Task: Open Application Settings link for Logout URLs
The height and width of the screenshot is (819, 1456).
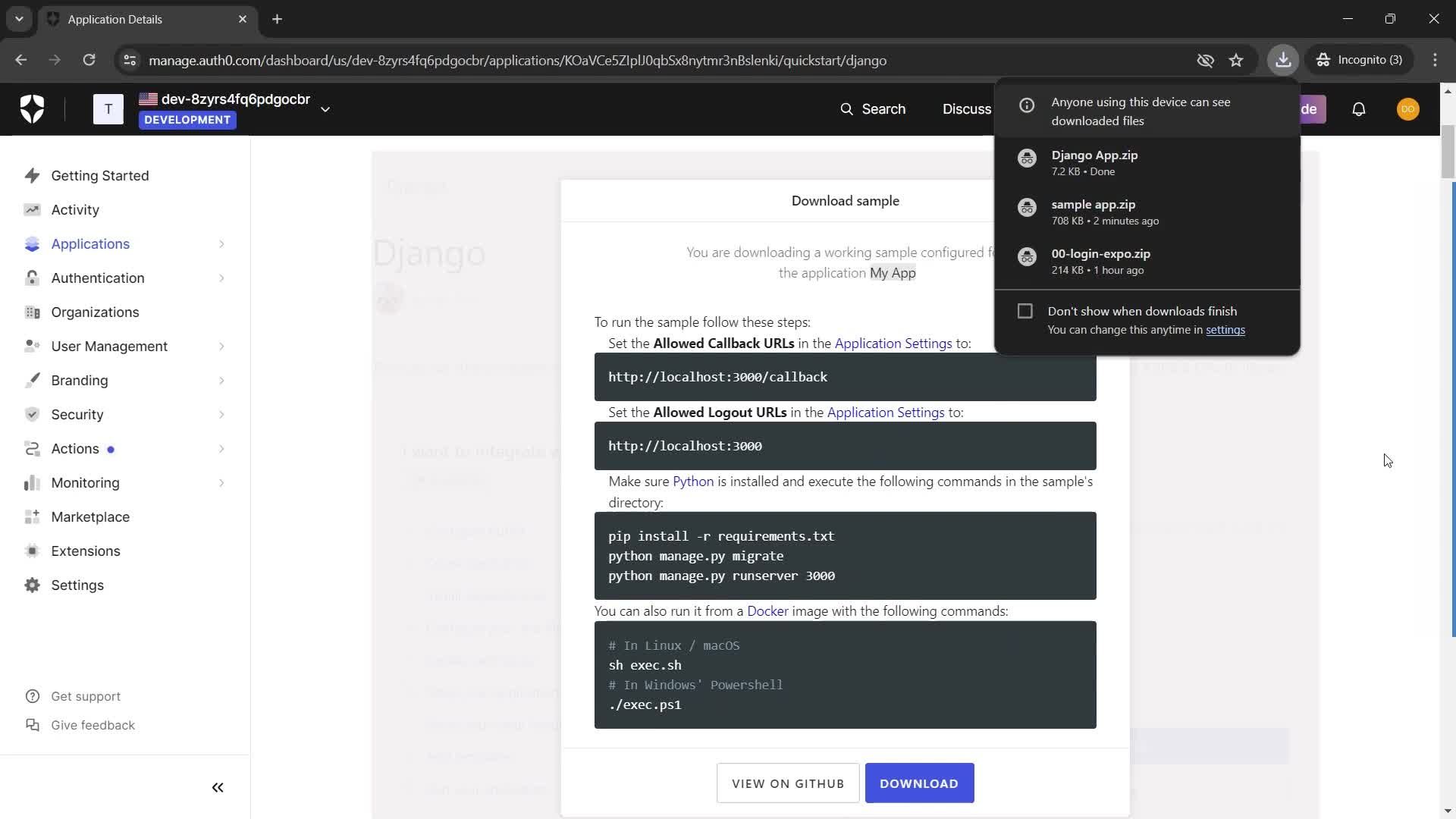Action: click(885, 413)
